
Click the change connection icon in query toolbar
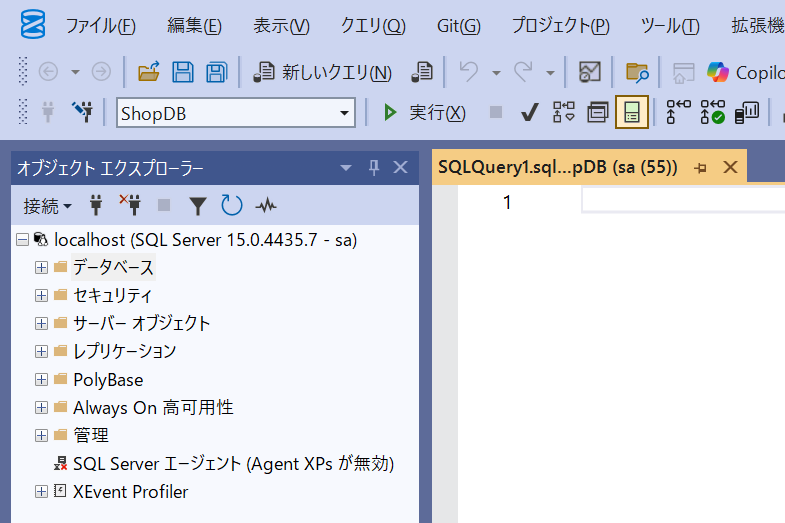(82, 112)
